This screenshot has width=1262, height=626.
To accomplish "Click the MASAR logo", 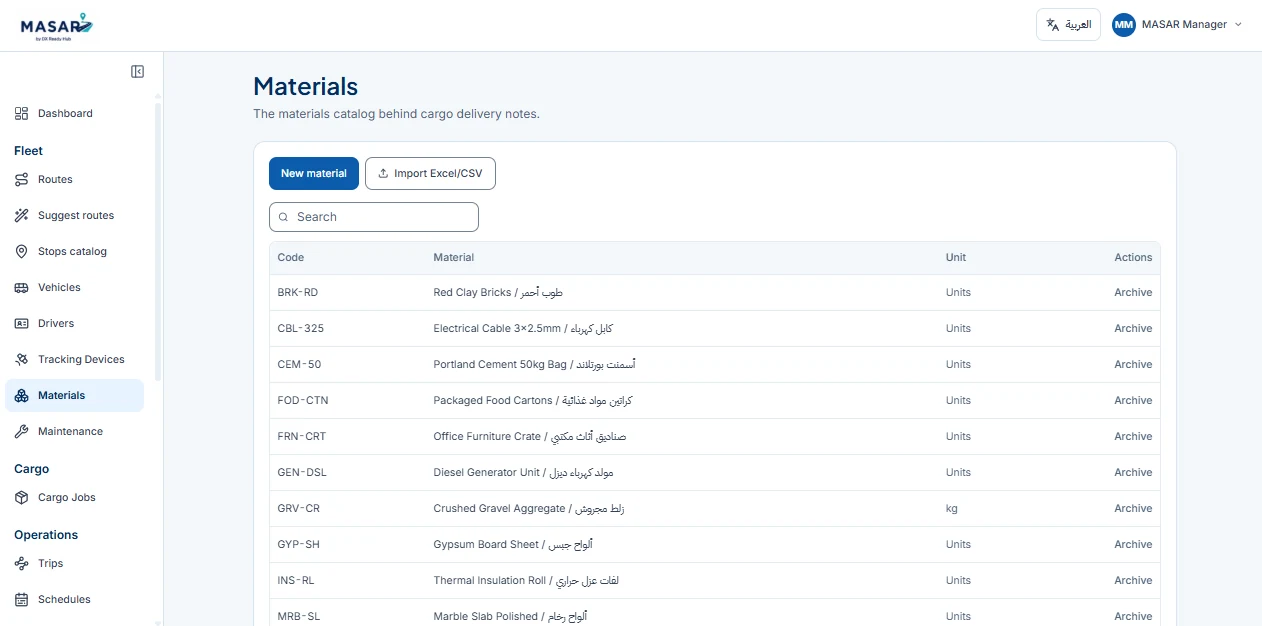I will [x=57, y=25].
